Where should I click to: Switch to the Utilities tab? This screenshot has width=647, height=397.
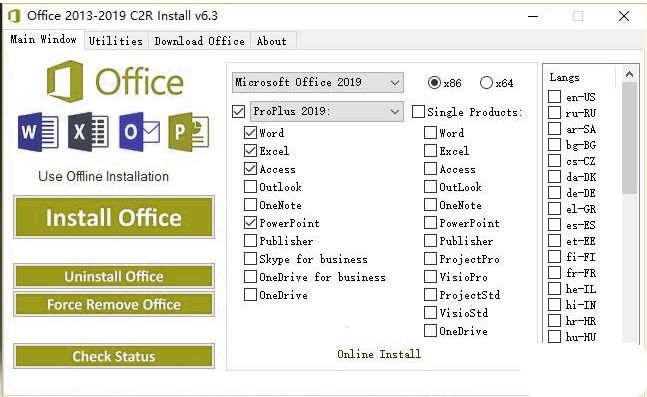click(x=116, y=41)
